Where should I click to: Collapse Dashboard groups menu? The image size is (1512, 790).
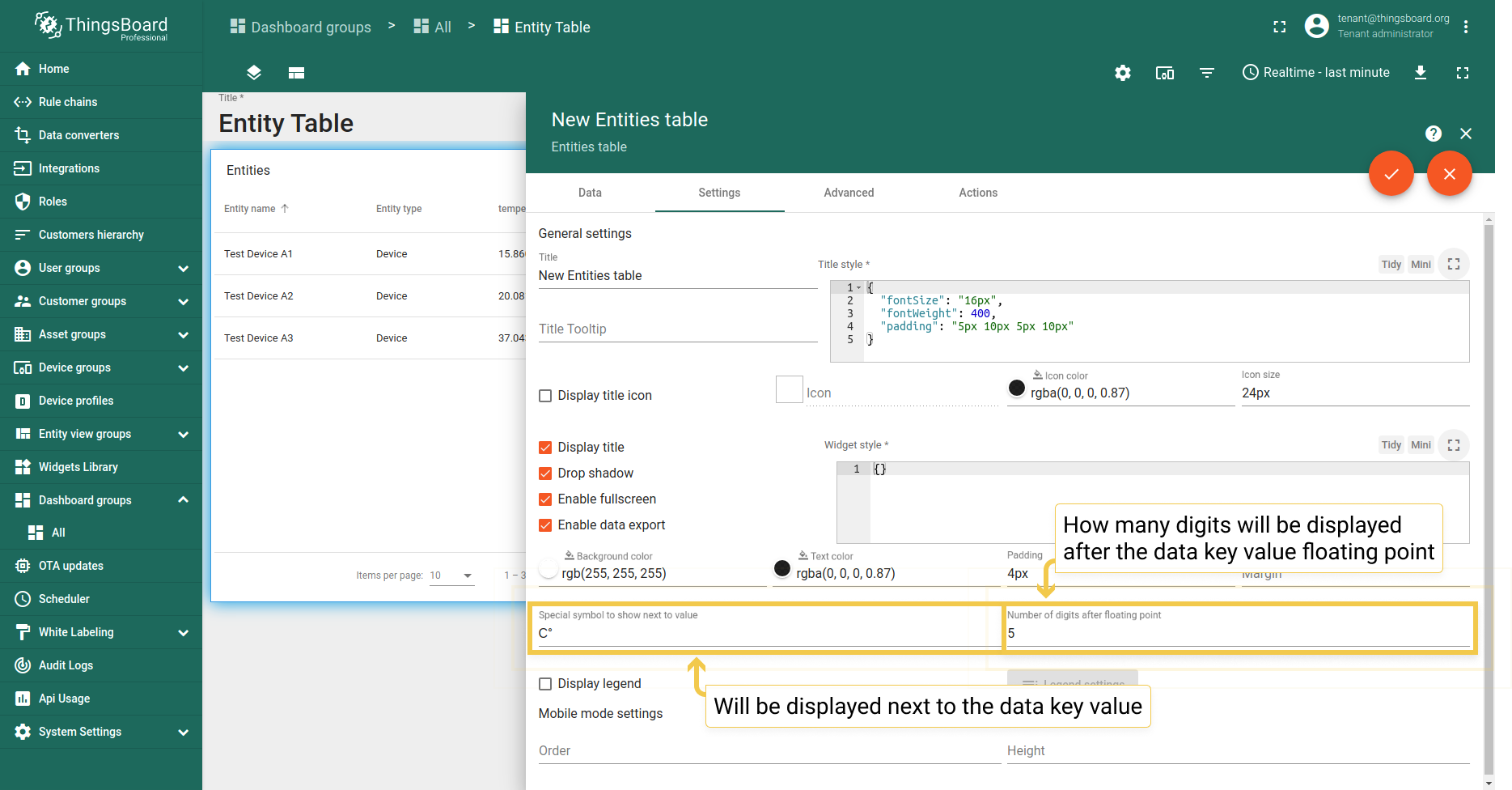point(184,500)
